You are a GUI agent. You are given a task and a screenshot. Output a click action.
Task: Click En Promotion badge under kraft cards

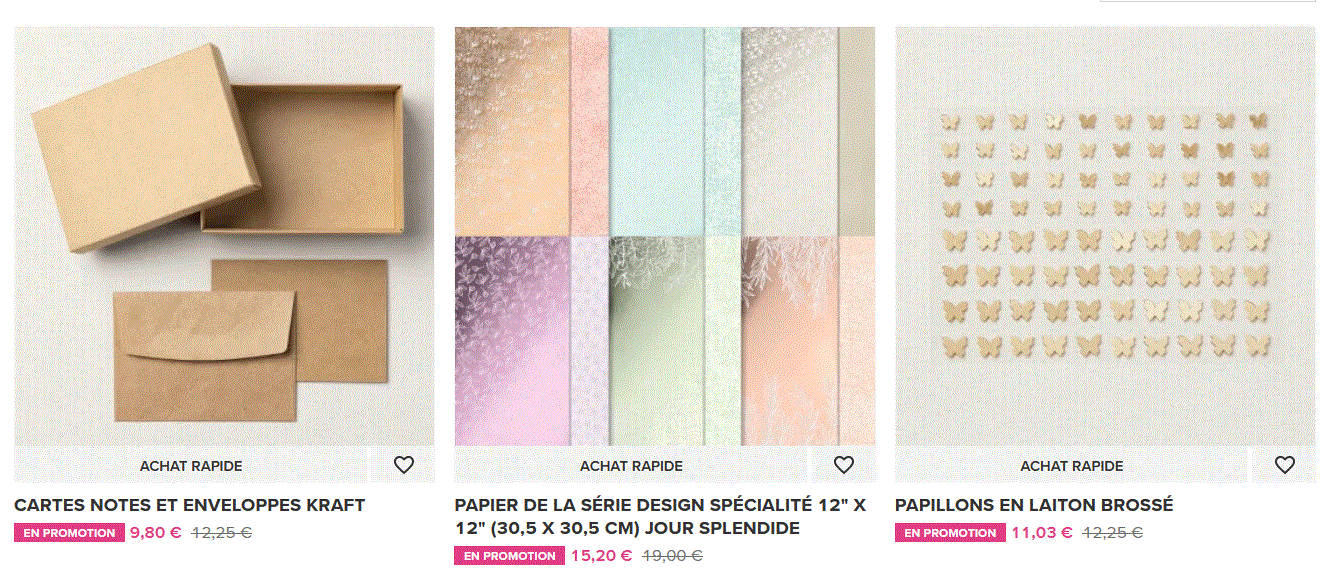point(69,533)
